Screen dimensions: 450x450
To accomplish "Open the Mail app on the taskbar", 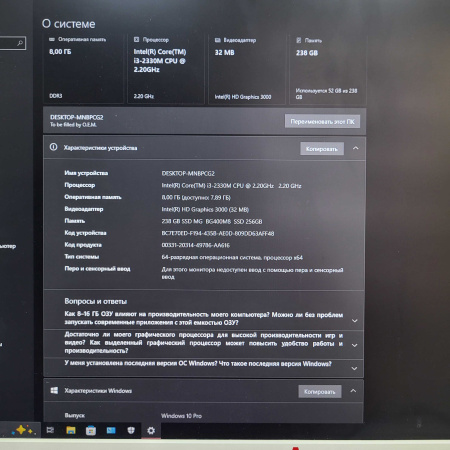I will (x=111, y=430).
